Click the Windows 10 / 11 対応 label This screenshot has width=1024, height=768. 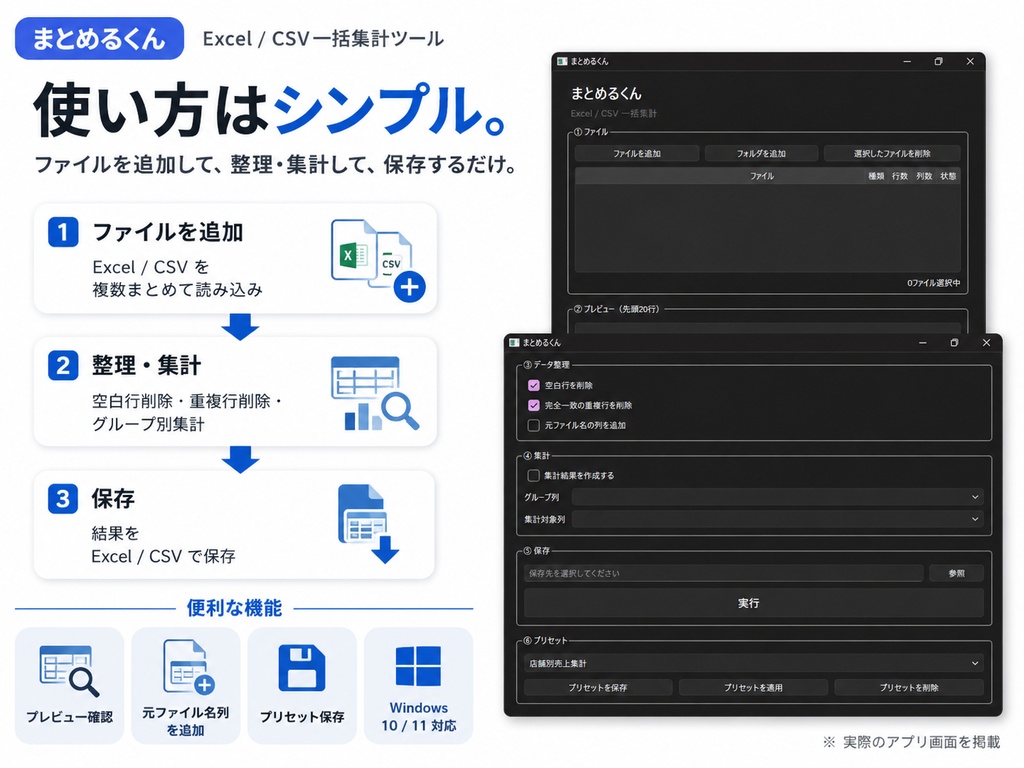coord(419,716)
